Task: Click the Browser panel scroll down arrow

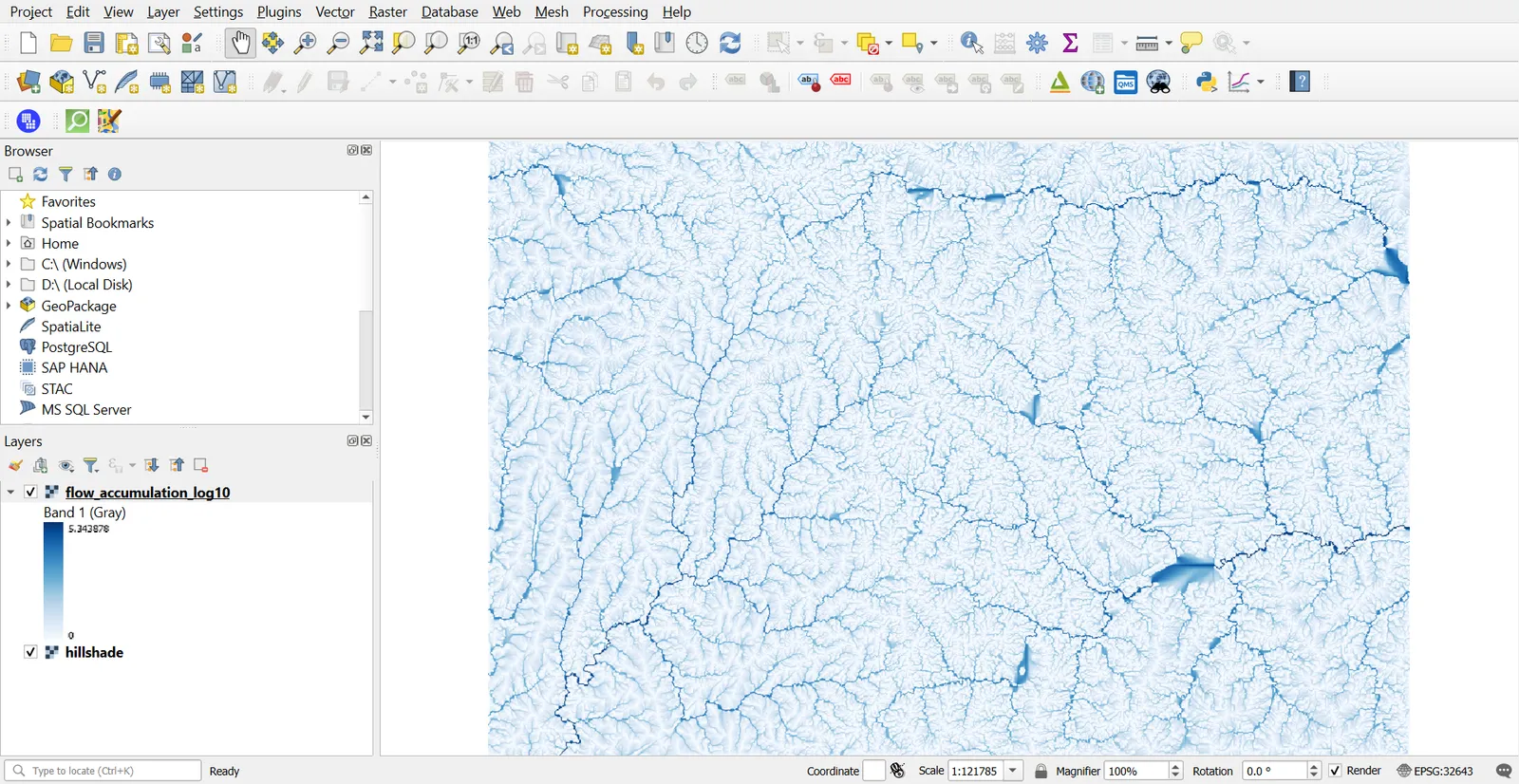Action: click(366, 417)
